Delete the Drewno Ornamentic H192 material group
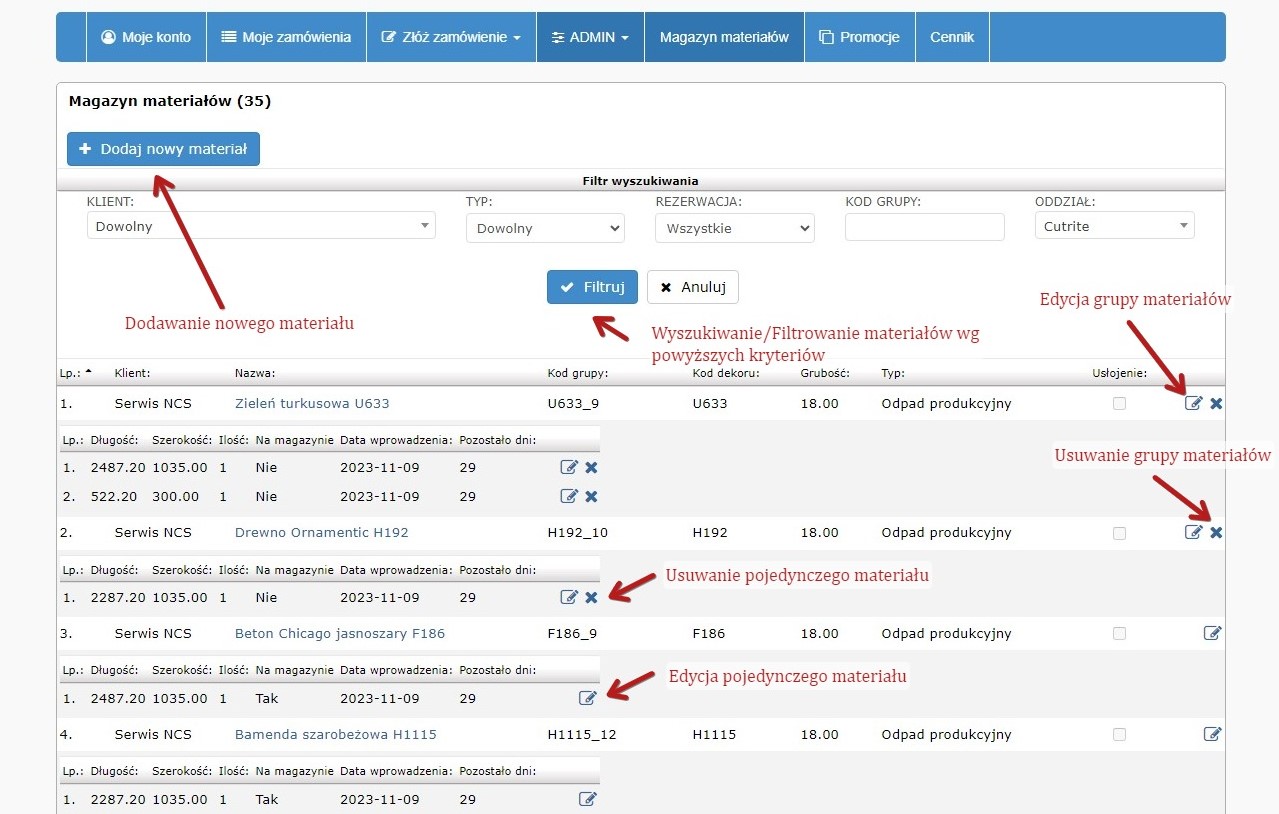The height and width of the screenshot is (814, 1279). point(1216,533)
